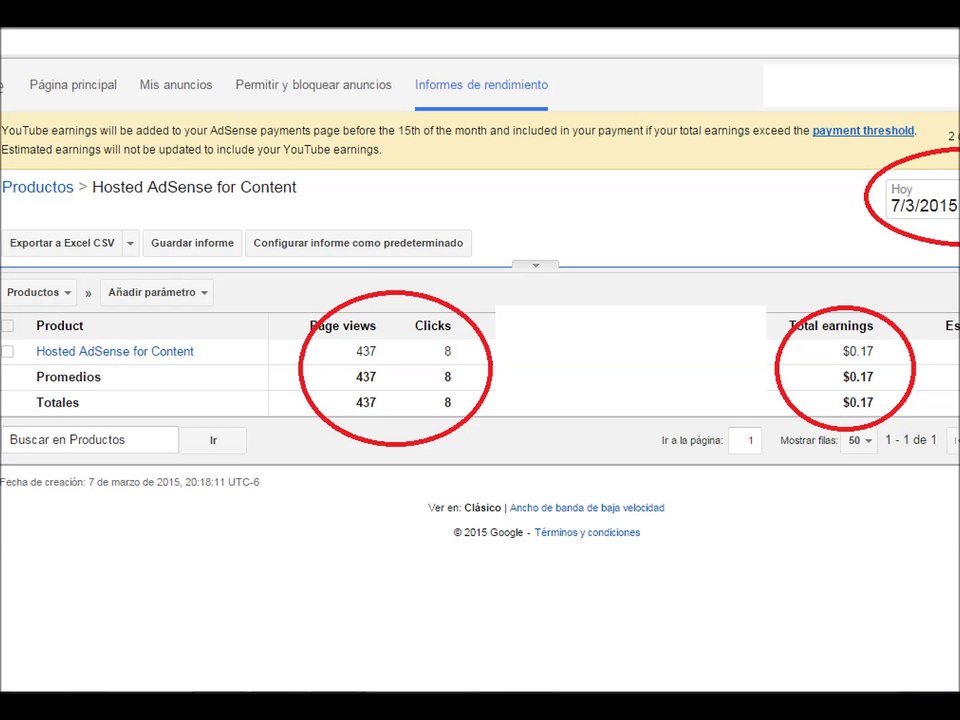This screenshot has height=720, width=960.
Task: Click Configurar informe como predeterminado
Action: click(x=358, y=243)
